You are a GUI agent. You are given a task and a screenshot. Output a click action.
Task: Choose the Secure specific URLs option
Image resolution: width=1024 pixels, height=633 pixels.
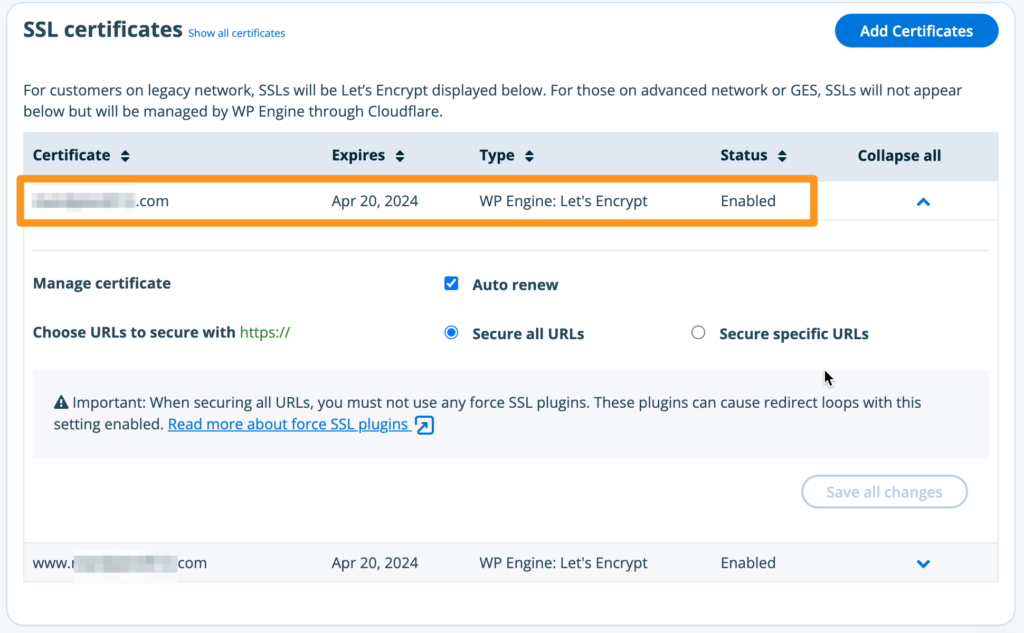pos(698,333)
